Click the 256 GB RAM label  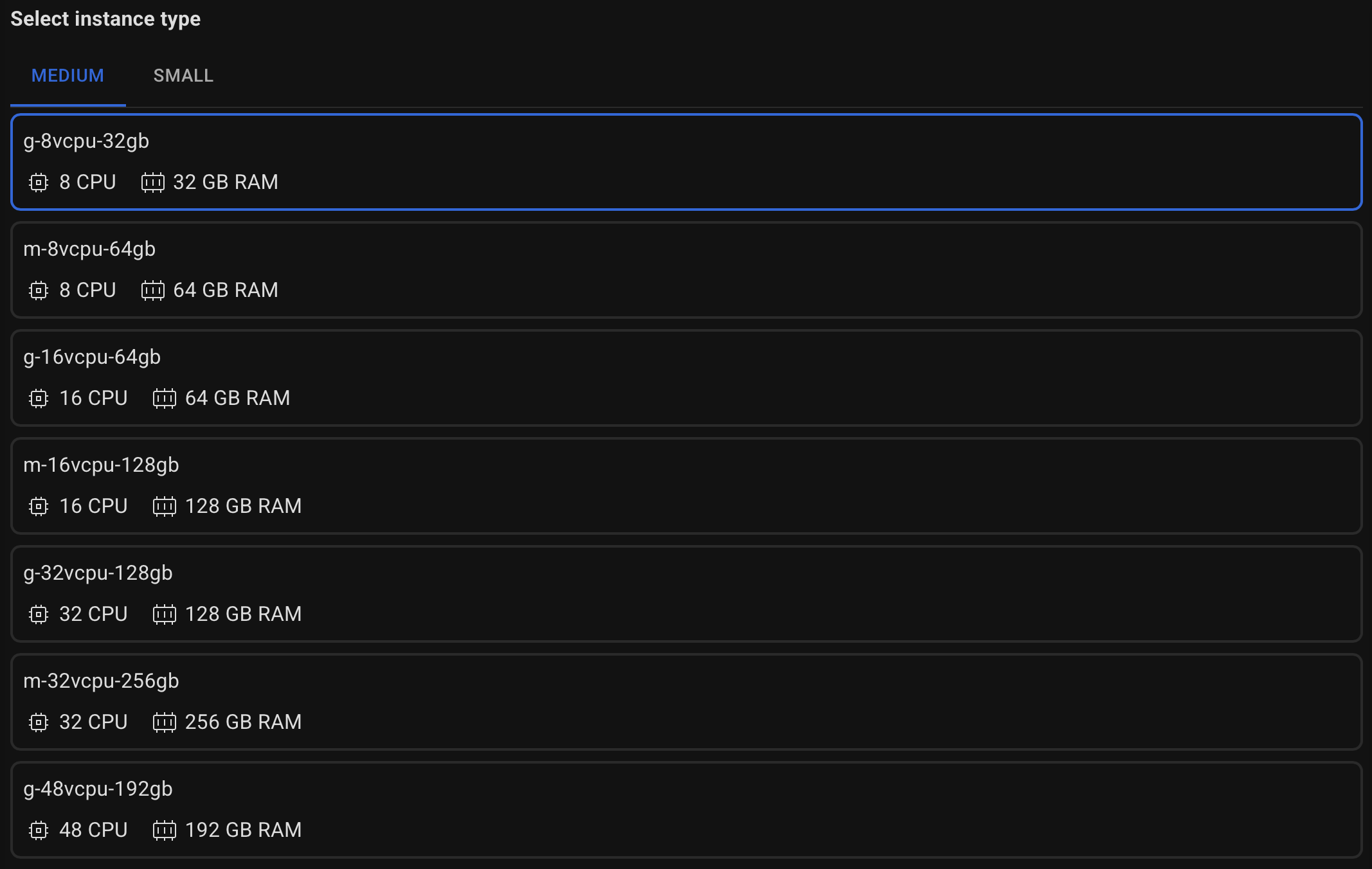coord(243,722)
